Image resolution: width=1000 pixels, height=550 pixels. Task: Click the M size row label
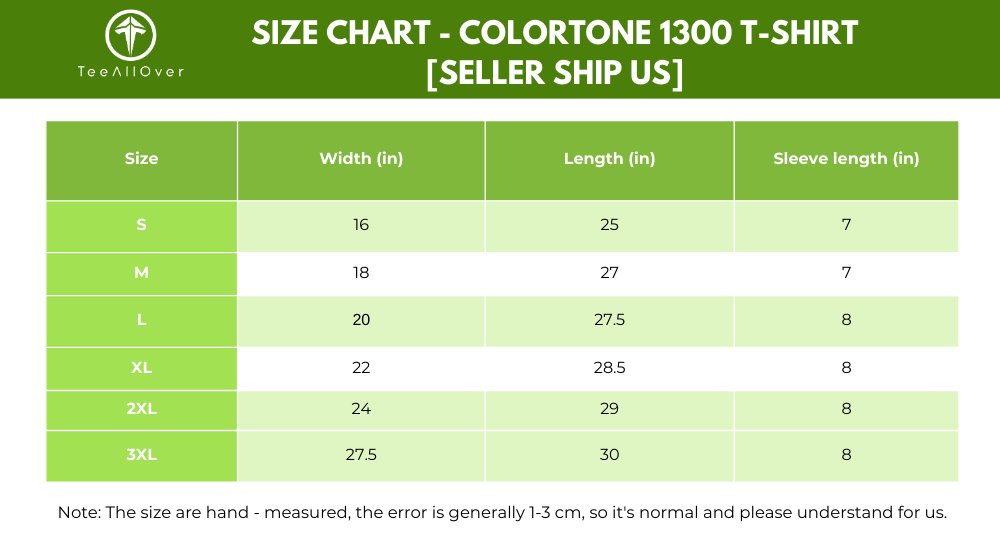(x=141, y=273)
